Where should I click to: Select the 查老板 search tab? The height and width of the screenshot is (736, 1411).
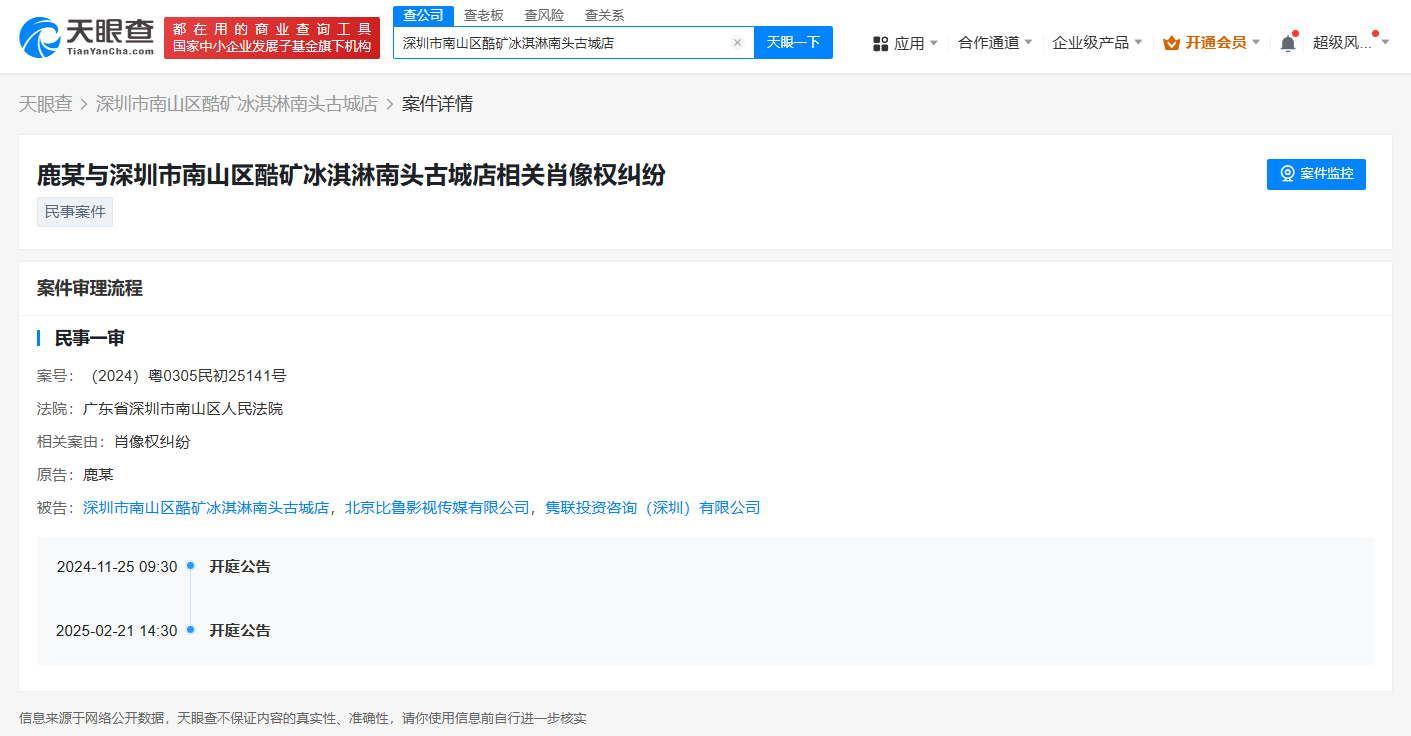pyautogui.click(x=484, y=15)
